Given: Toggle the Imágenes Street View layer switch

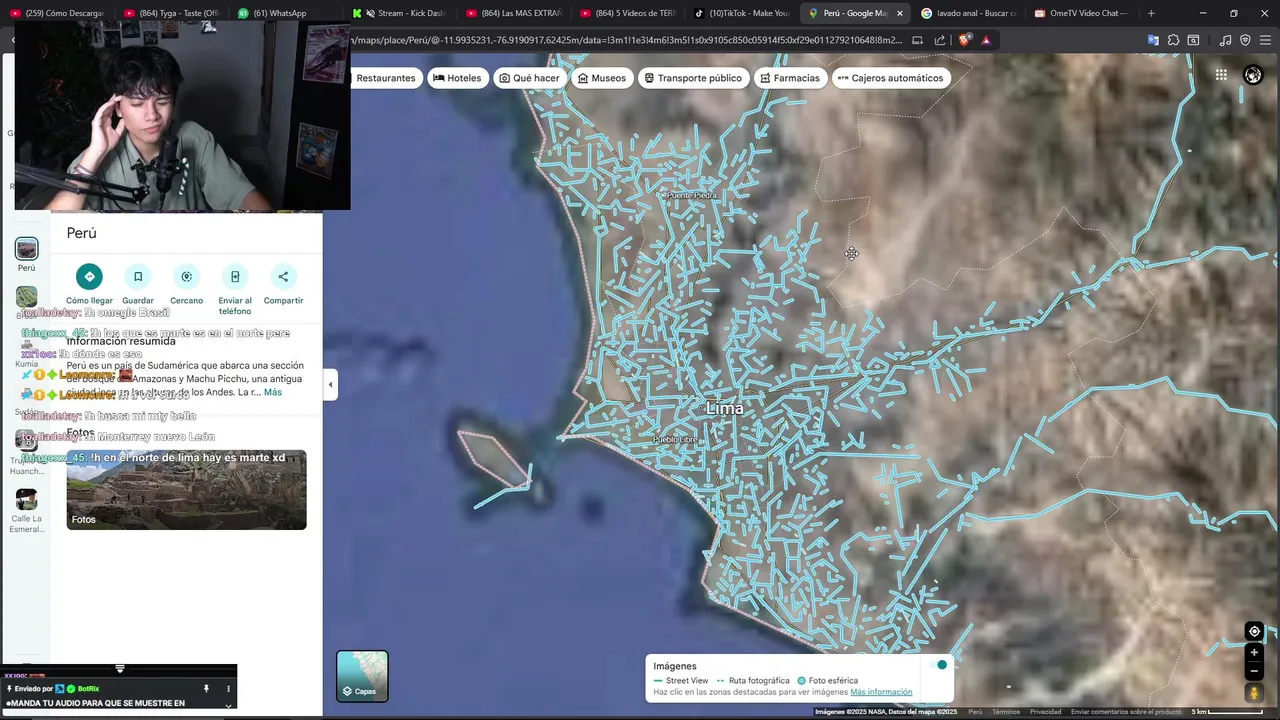Looking at the screenshot, I should coord(938,665).
